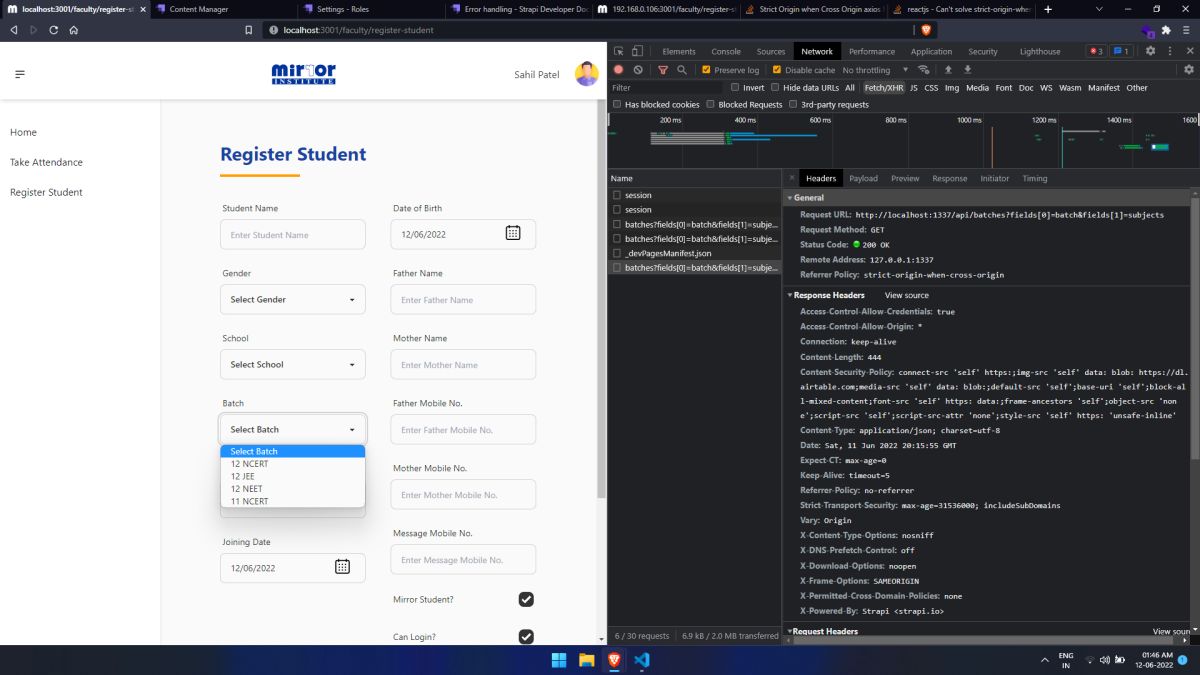Click into Student Name input field
Image resolution: width=1200 pixels, height=675 pixels.
(293, 234)
